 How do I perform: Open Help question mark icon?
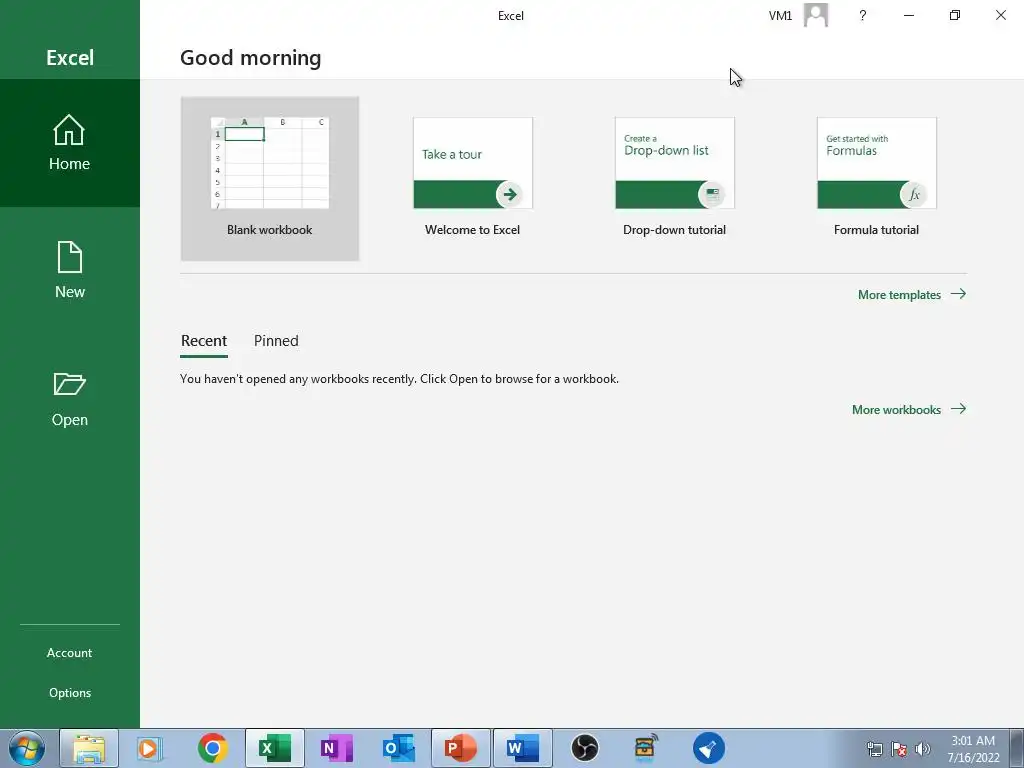(863, 15)
